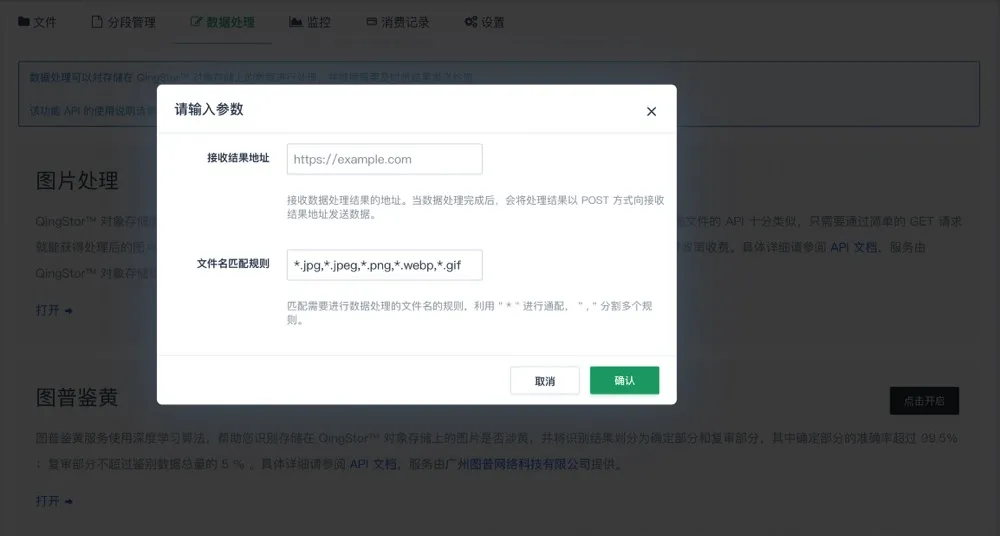The height and width of the screenshot is (536, 1000).
Task: Open the API 文档 link in 图普鉴黄 description
Action: pos(372,465)
